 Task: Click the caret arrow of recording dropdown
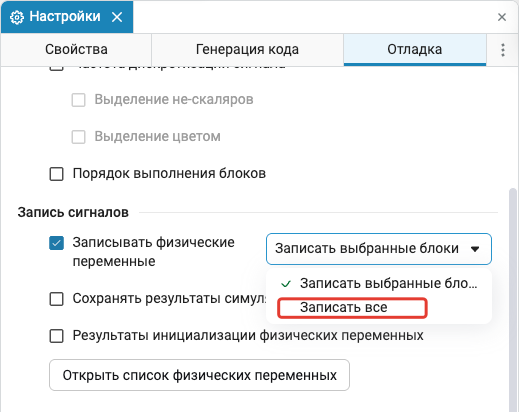click(x=475, y=249)
